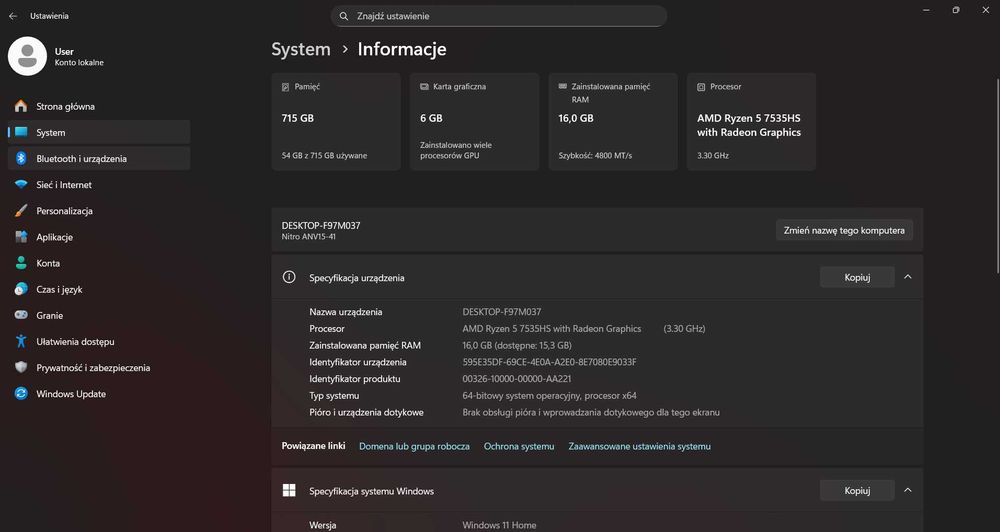Image resolution: width=1000 pixels, height=532 pixels.
Task: Click the back arrow icon in Ustawienia
Action: pyautogui.click(x=13, y=16)
